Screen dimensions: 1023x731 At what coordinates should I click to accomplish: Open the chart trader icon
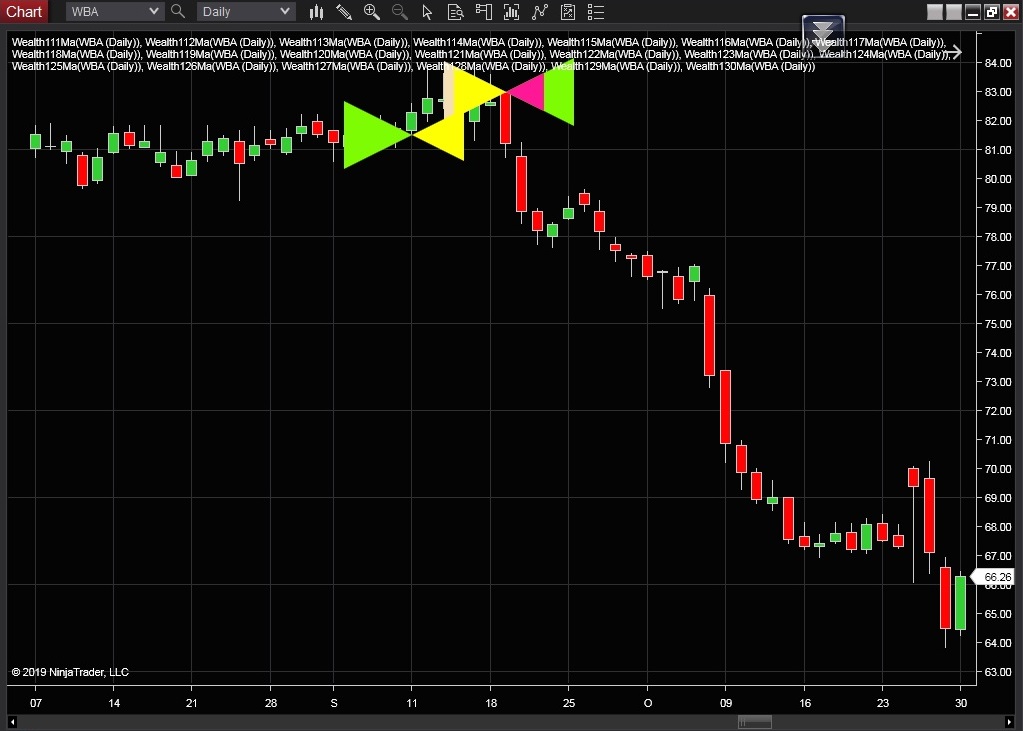pyautogui.click(x=484, y=12)
